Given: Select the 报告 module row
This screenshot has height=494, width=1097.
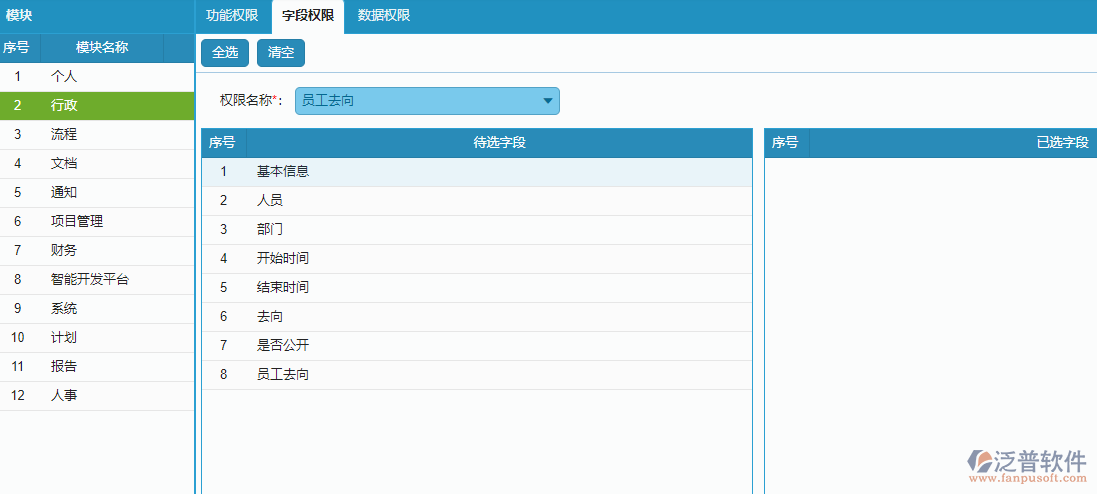Looking at the screenshot, I should (x=97, y=367).
